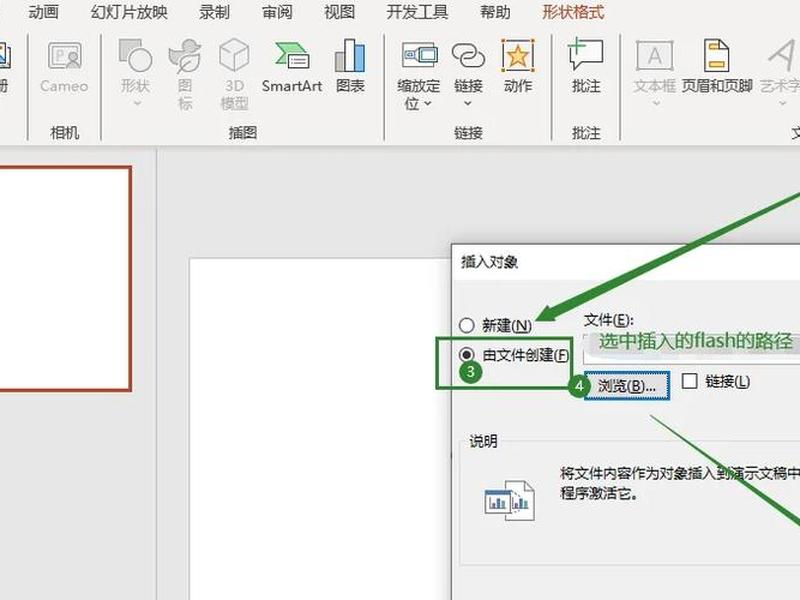This screenshot has height=600, width=800.
Task: Open the Cameo camera tool
Action: (x=64, y=67)
